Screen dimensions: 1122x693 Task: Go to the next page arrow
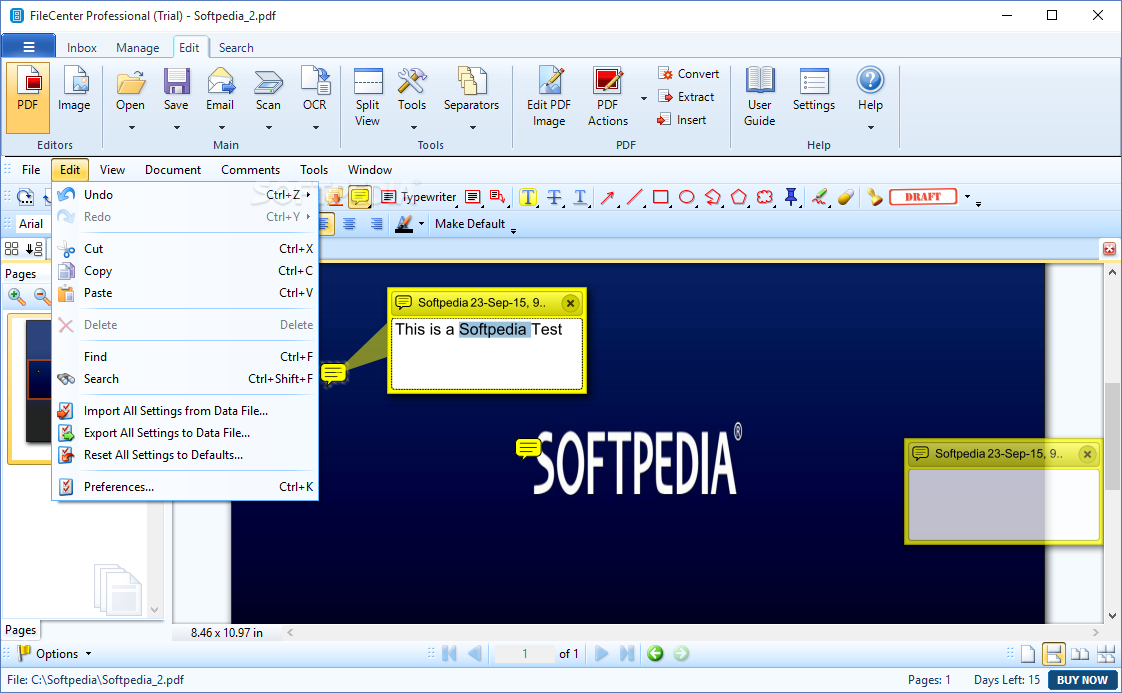(602, 654)
